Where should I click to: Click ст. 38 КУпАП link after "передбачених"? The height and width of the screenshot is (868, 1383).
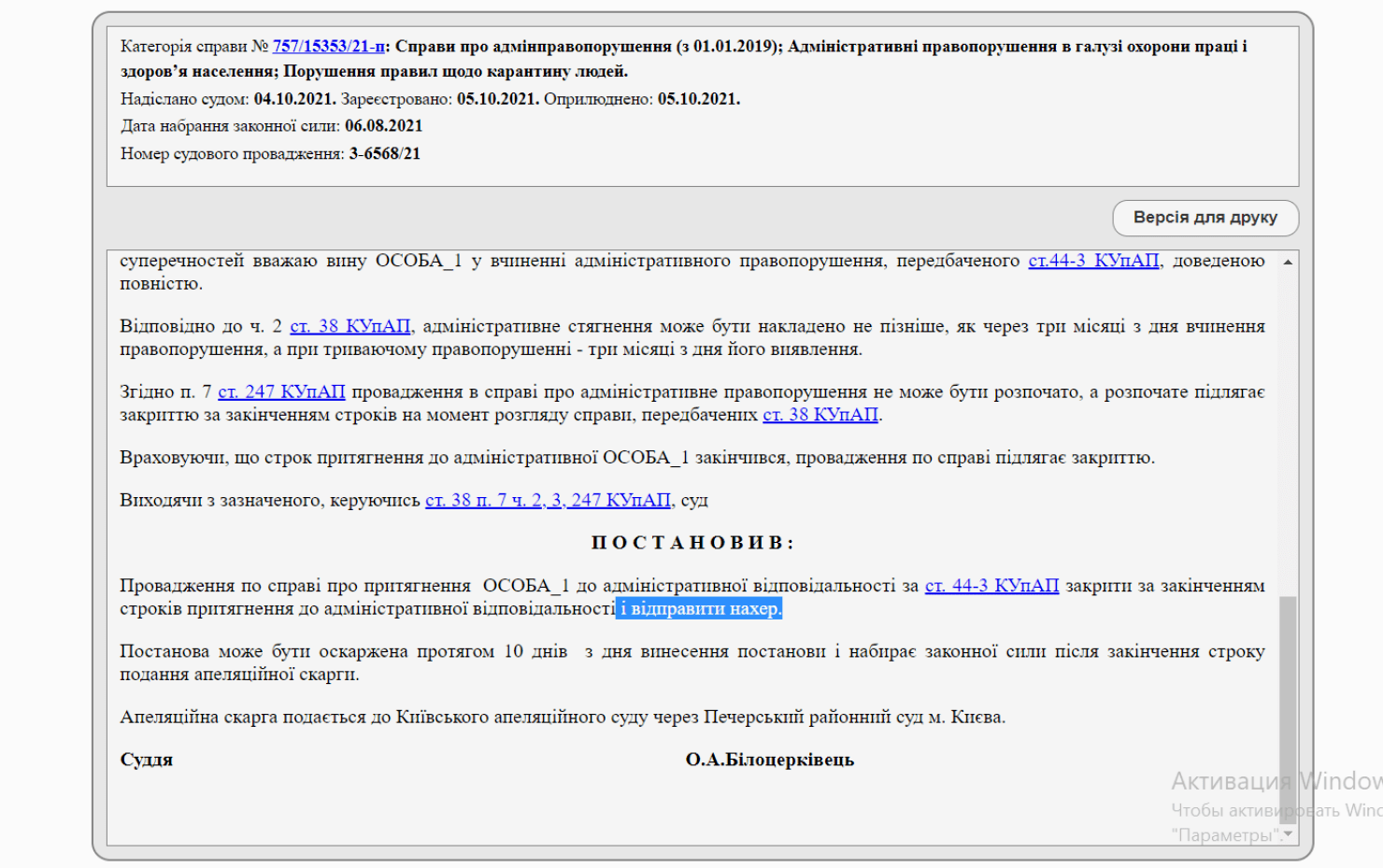pos(820,414)
